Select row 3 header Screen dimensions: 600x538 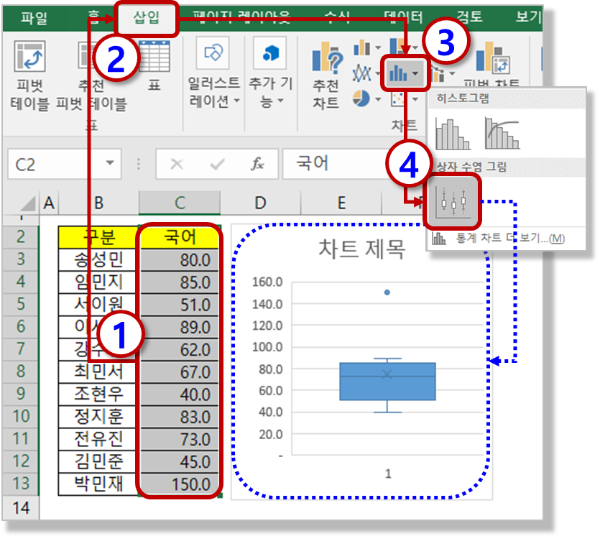point(21,259)
